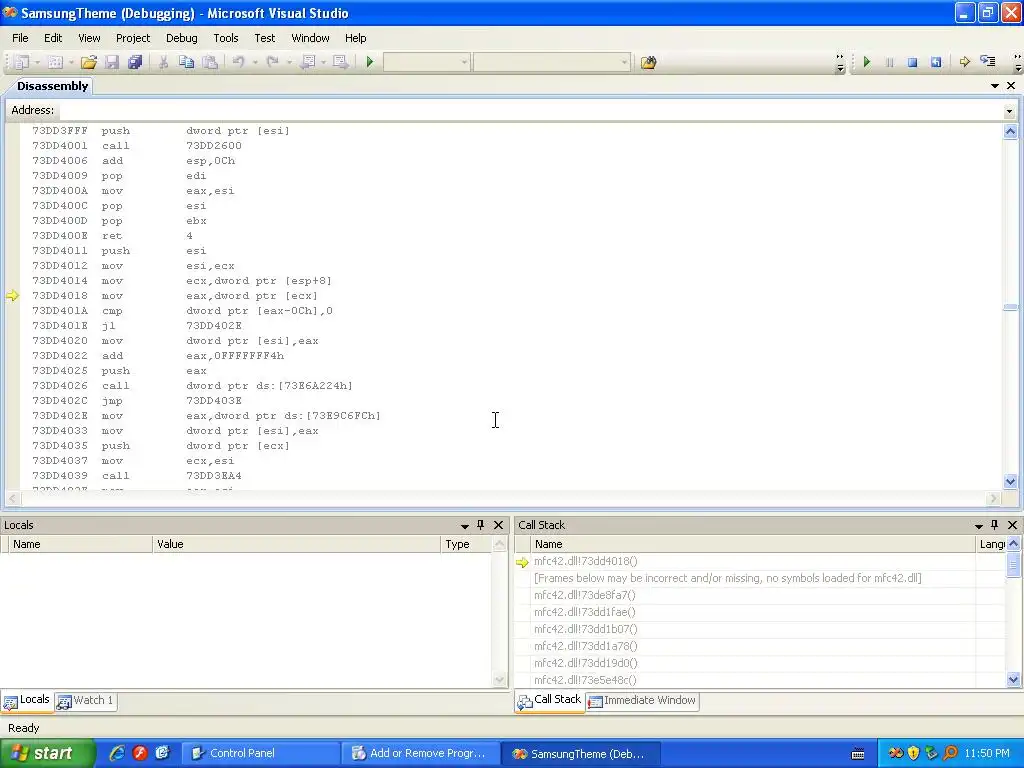
Task: Click the Save All icon
Action: (x=135, y=62)
